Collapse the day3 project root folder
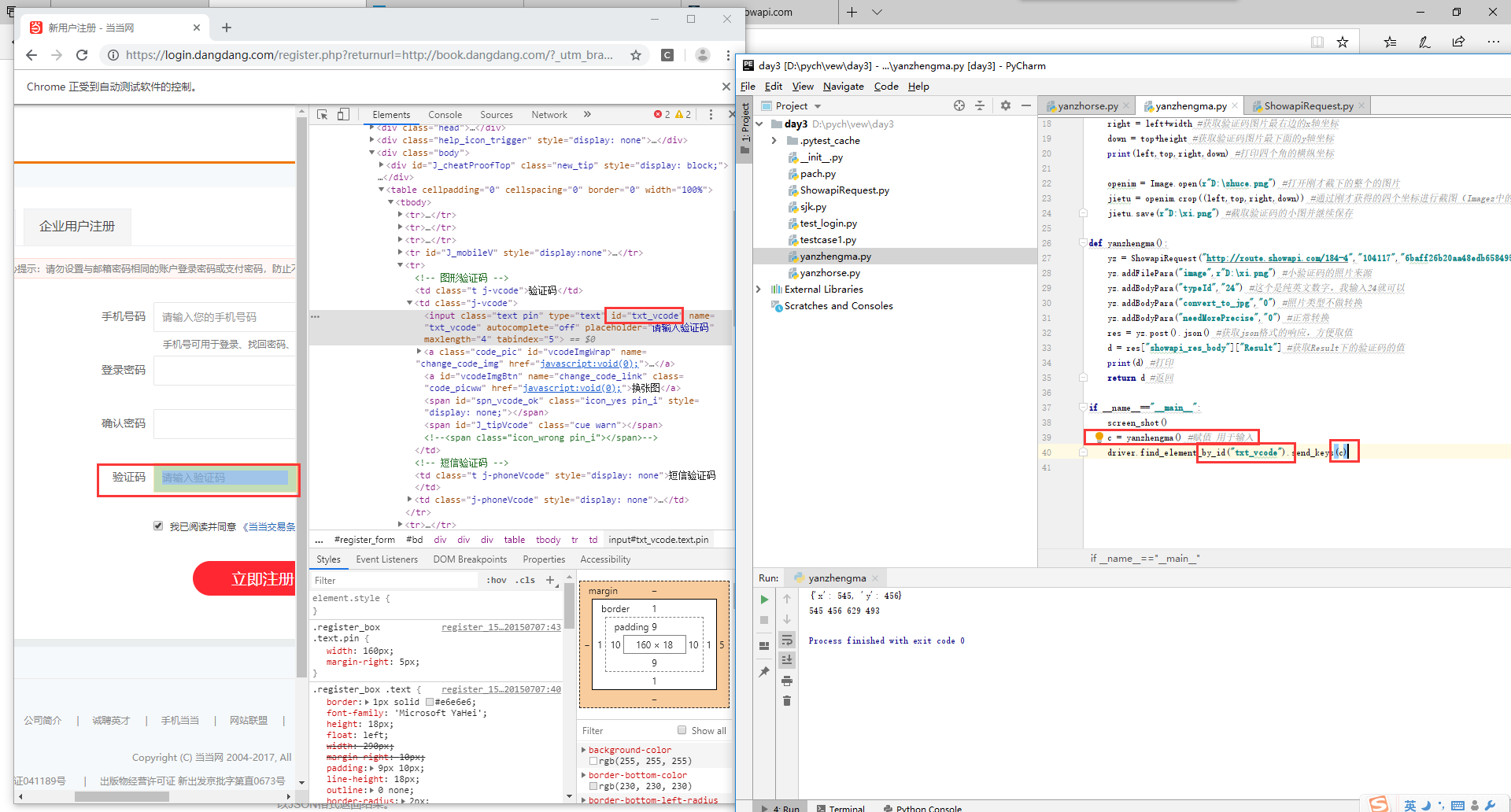 tap(759, 124)
